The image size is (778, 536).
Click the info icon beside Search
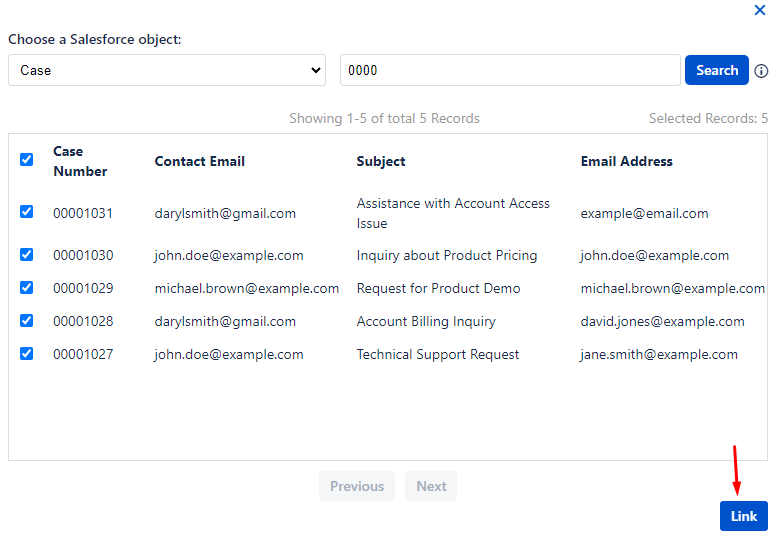[x=761, y=71]
